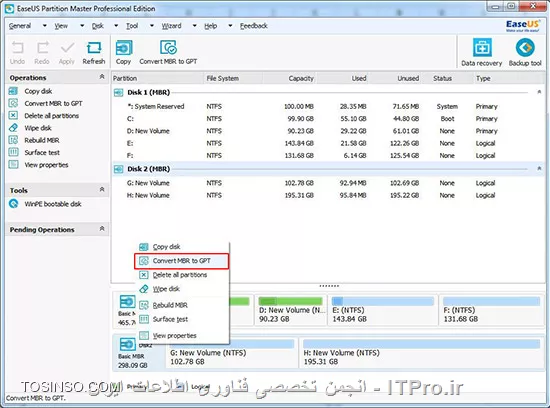Open the Feedback menu
Image resolution: width=550 pixels, height=408 pixels.
[x=254, y=26]
